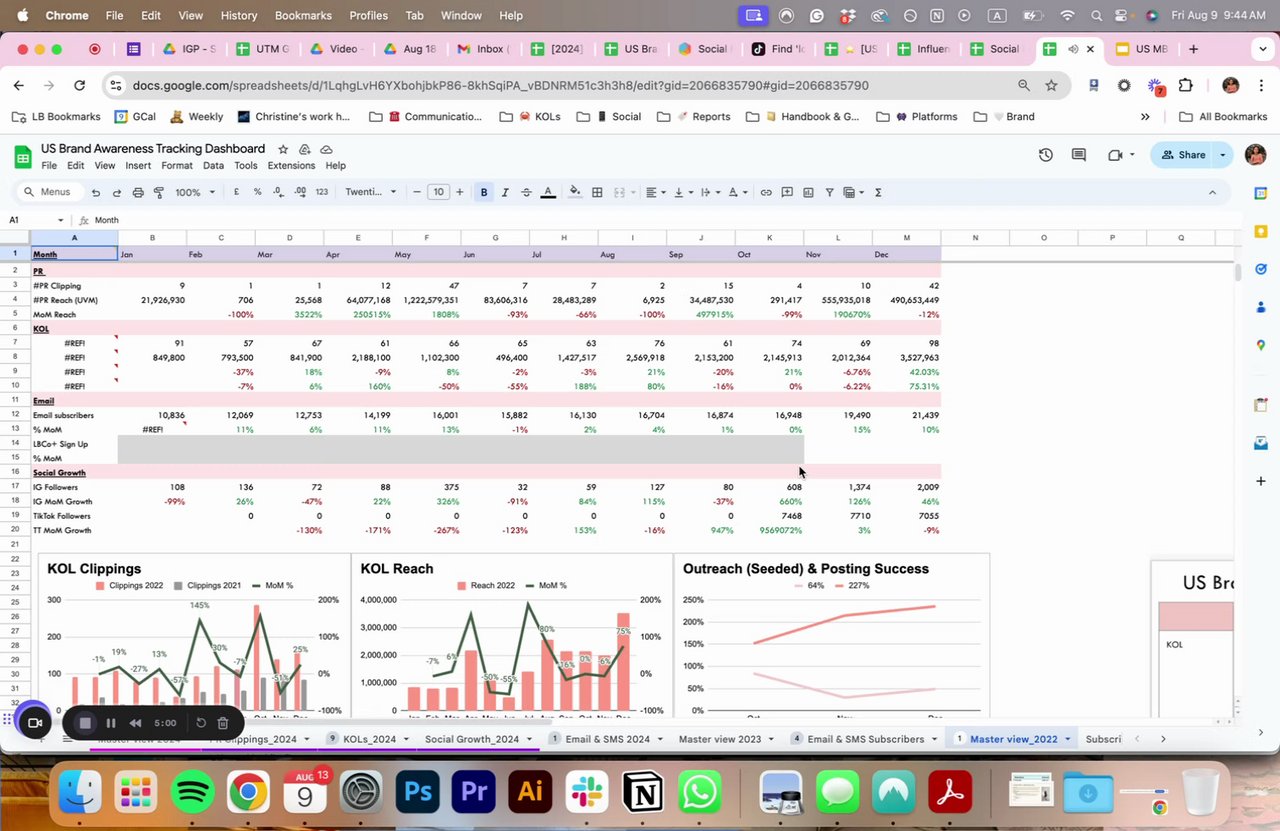Click the font size input field
Screen dimensions: 1280x831
[438, 192]
